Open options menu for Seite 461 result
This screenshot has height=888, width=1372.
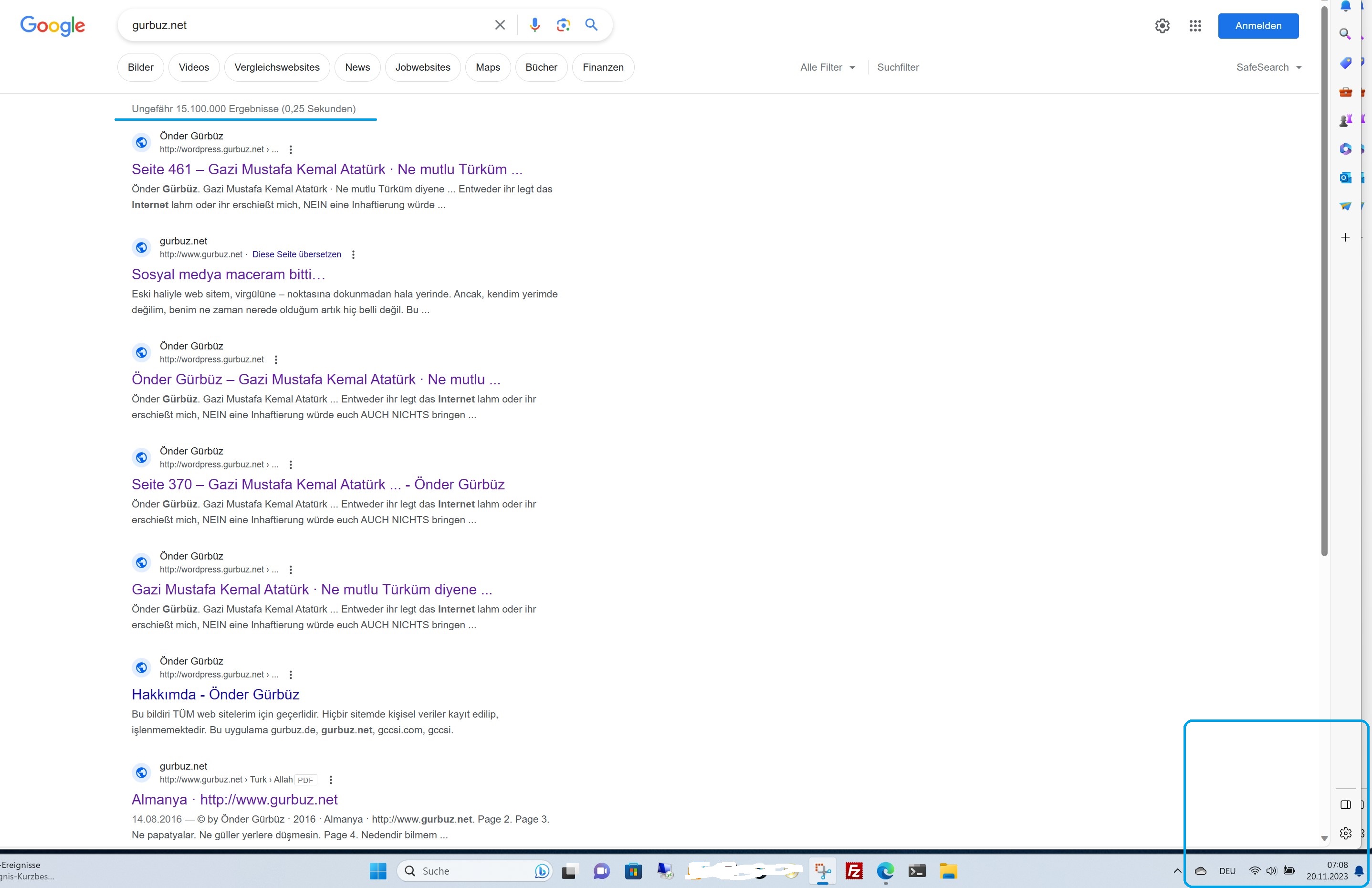coord(291,149)
